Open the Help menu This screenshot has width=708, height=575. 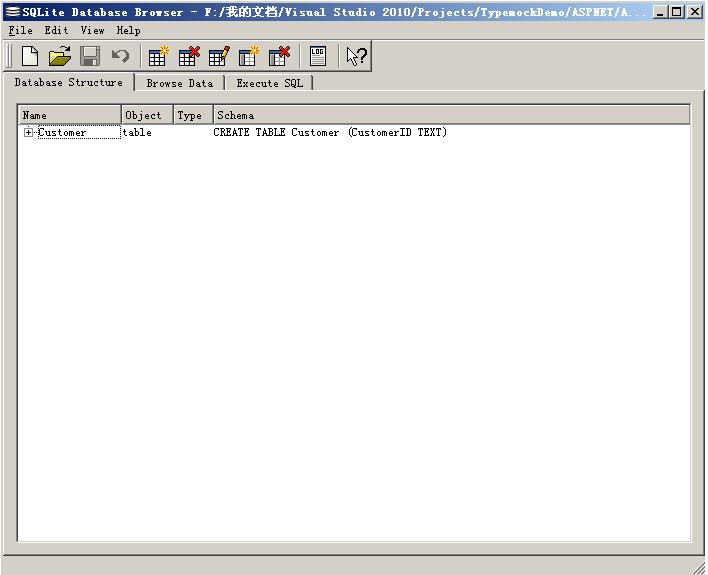coord(128,31)
